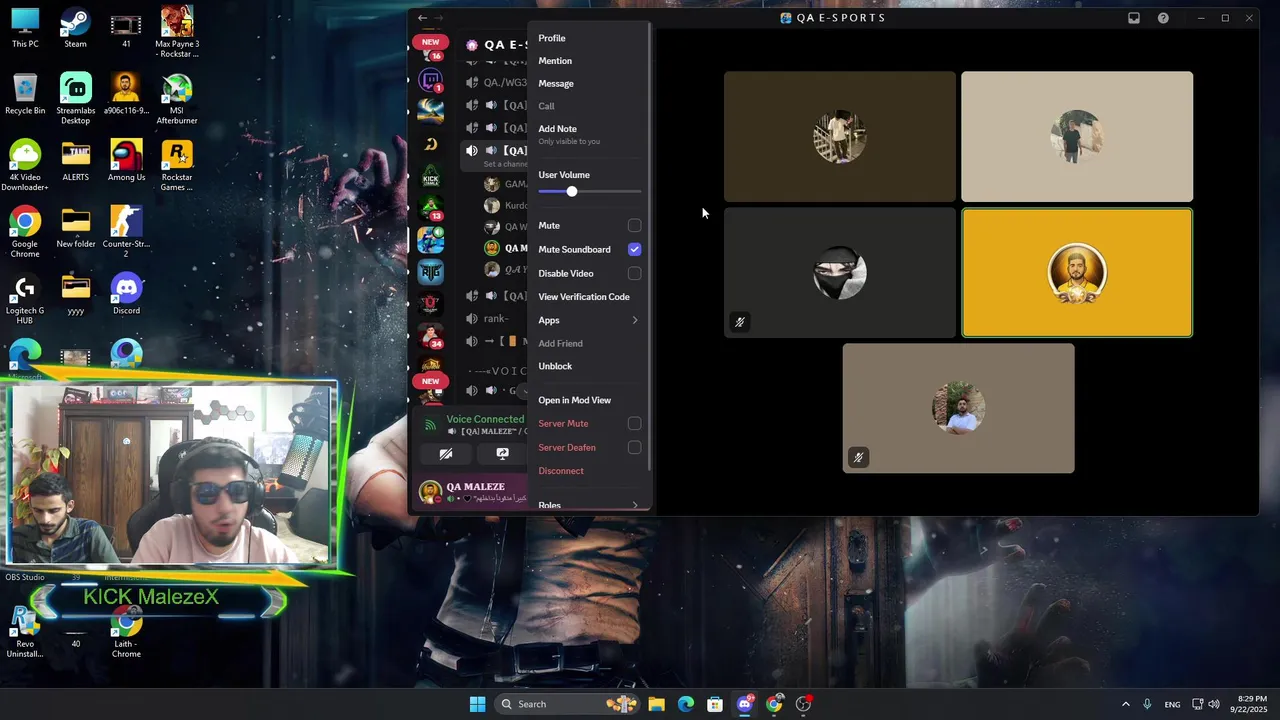
Task: Open Streamlabs Desktop shortcut
Action: pos(75,99)
